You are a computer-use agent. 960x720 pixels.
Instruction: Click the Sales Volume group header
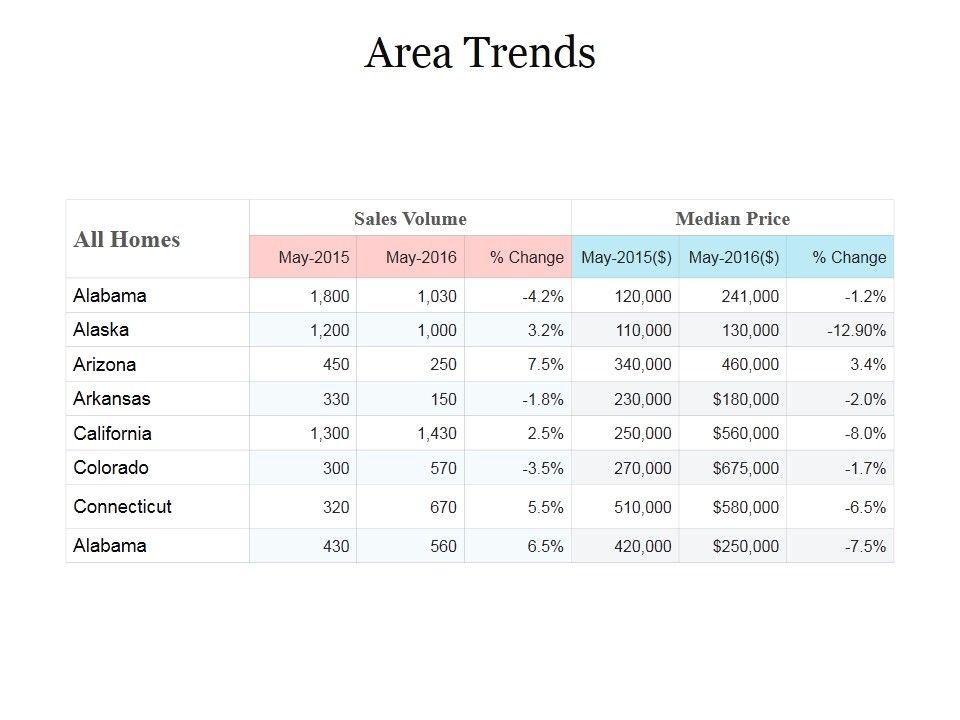(410, 218)
